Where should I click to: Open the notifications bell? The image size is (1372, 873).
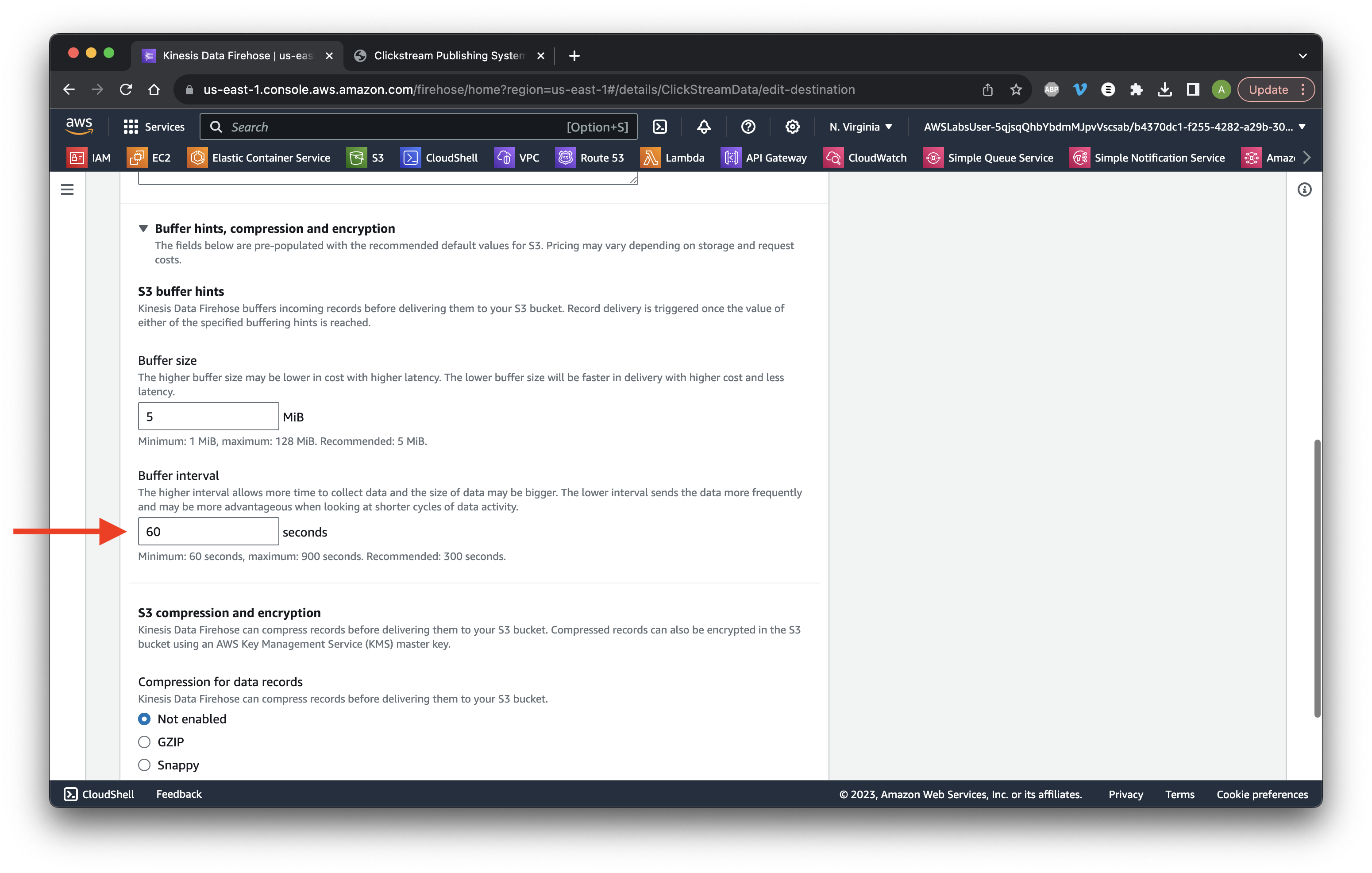point(704,127)
